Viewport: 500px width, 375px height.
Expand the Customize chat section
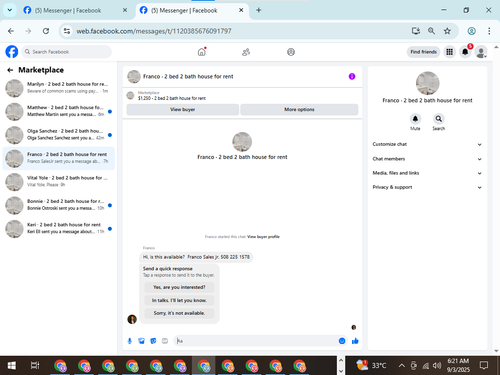(427, 144)
